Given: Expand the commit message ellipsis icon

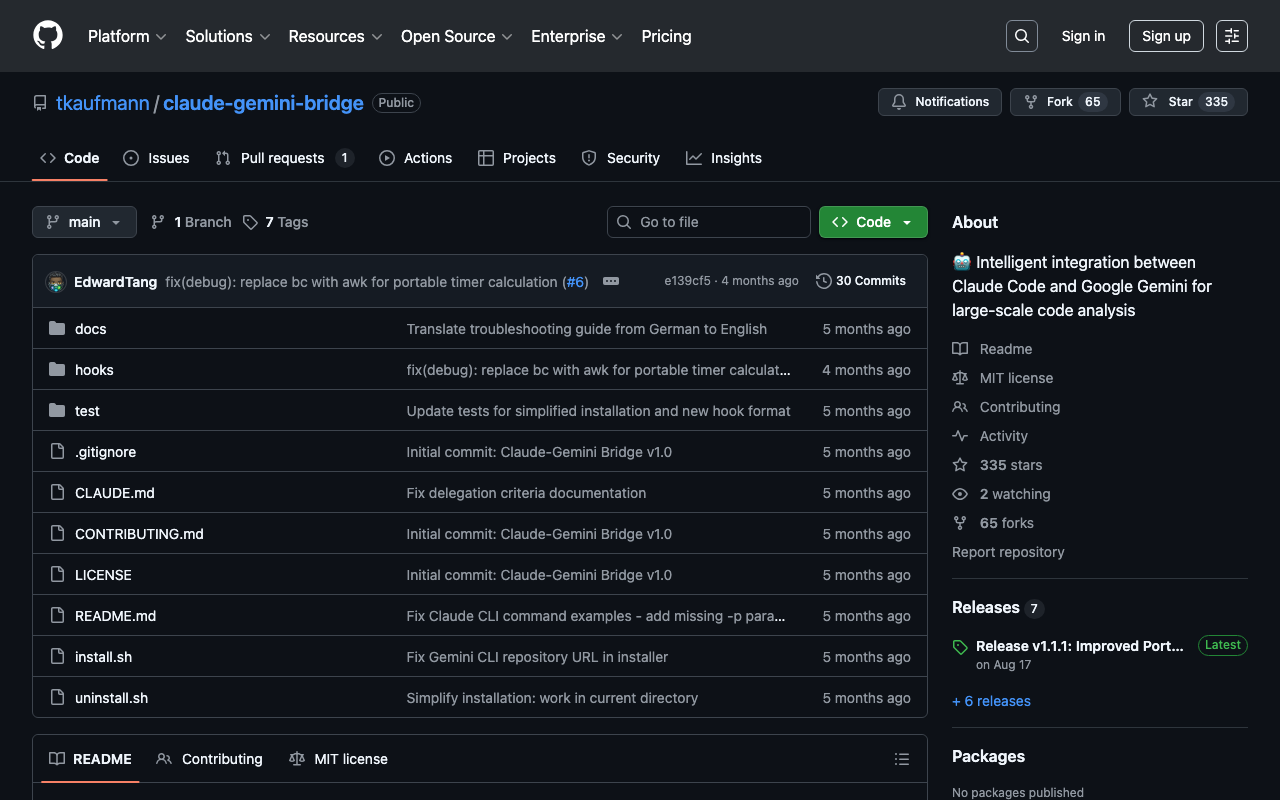Looking at the screenshot, I should [611, 282].
